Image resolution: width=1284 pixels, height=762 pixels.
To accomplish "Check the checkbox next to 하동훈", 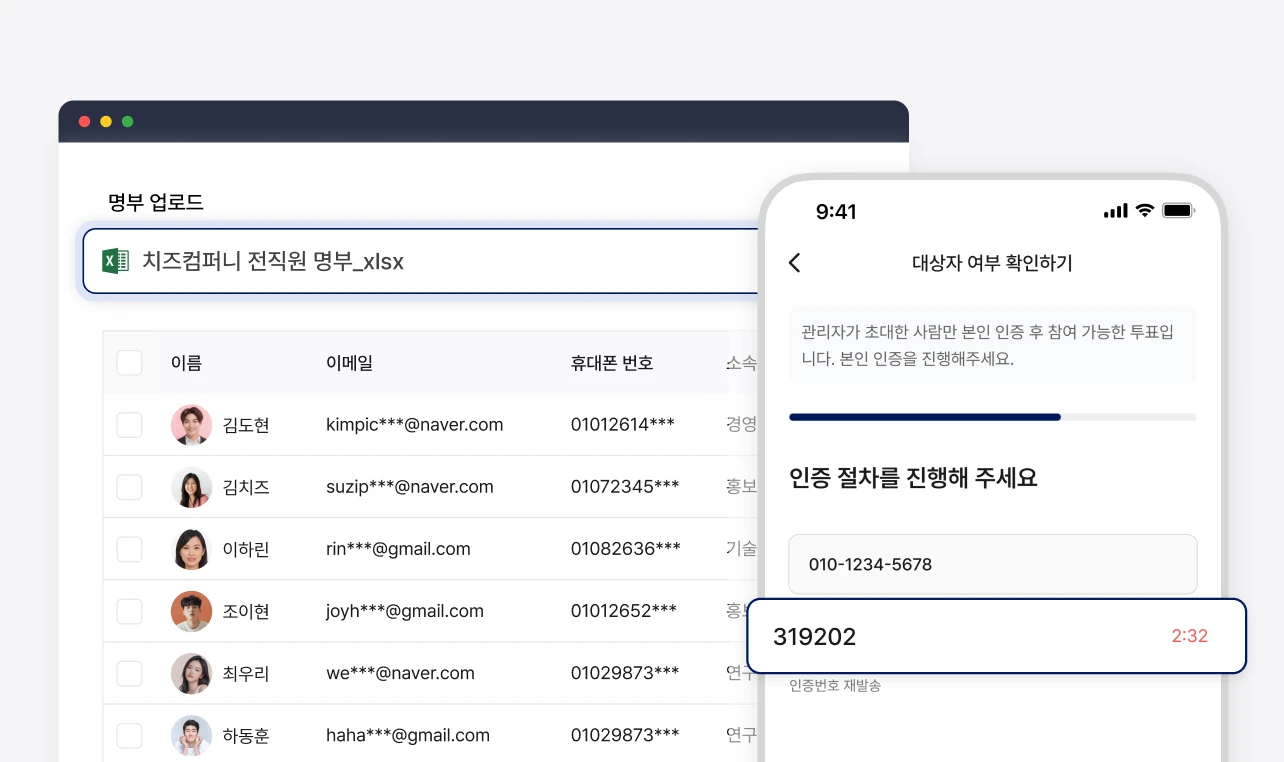I will [129, 735].
